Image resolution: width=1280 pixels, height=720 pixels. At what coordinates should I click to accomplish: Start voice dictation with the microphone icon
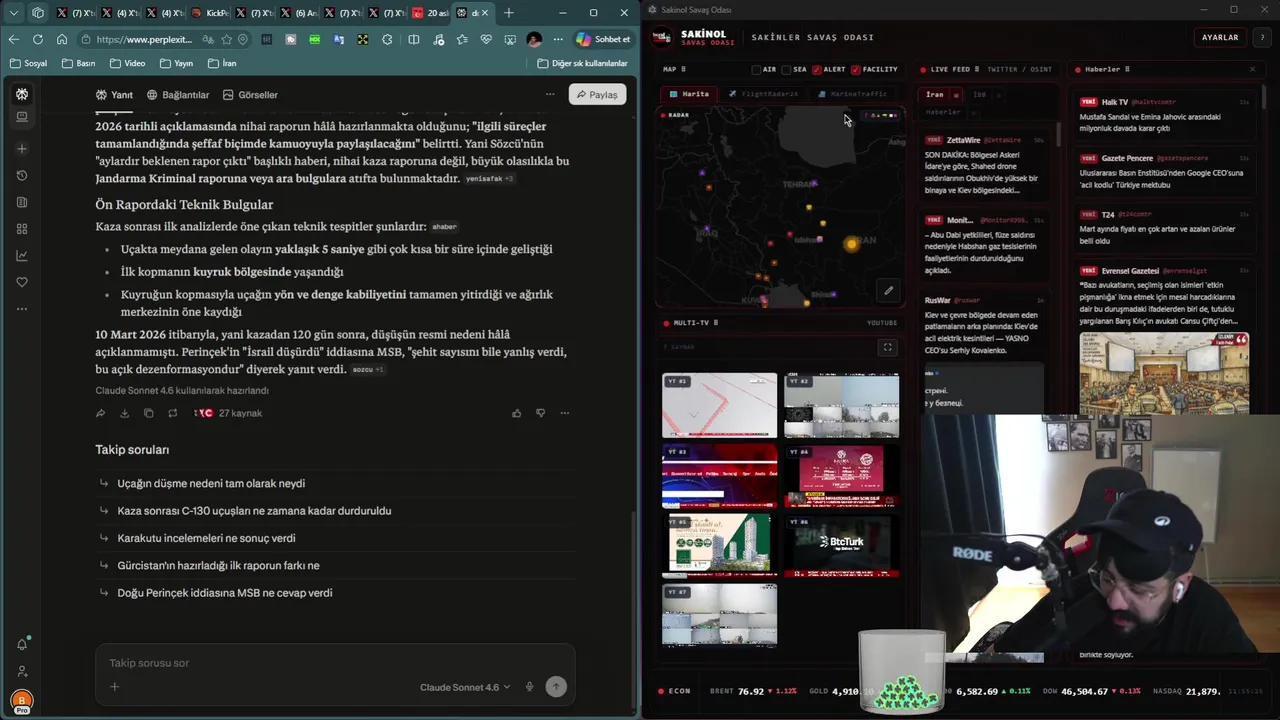click(x=529, y=687)
